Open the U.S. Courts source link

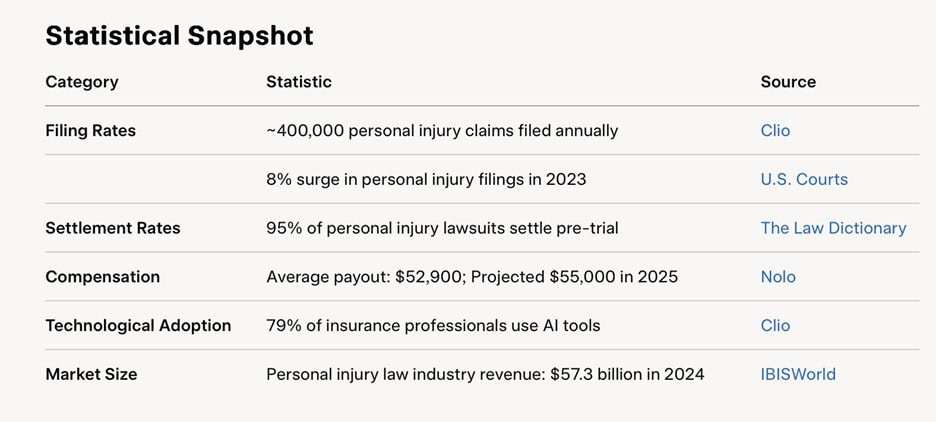click(x=803, y=180)
